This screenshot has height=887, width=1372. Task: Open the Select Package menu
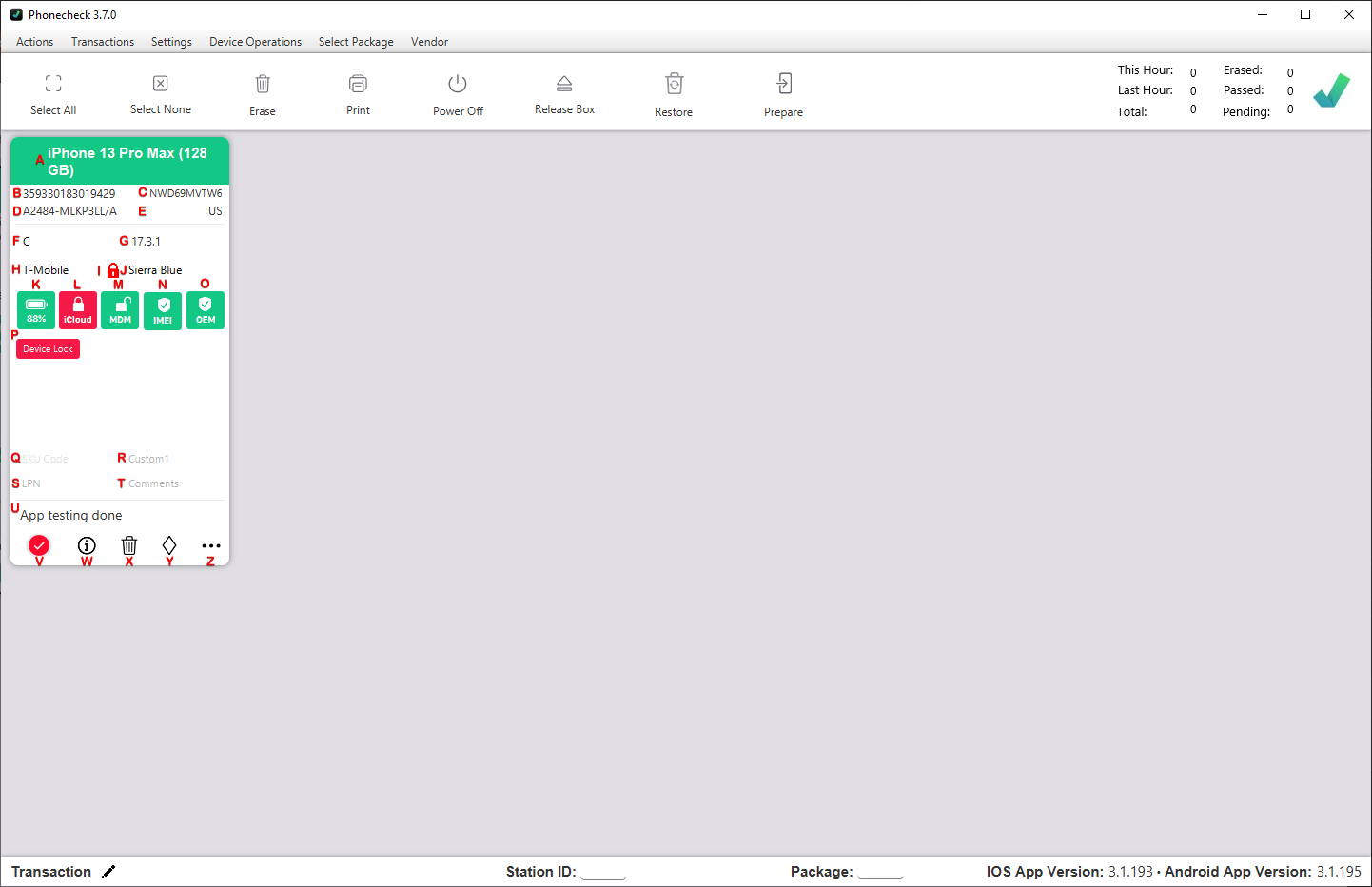pos(356,42)
